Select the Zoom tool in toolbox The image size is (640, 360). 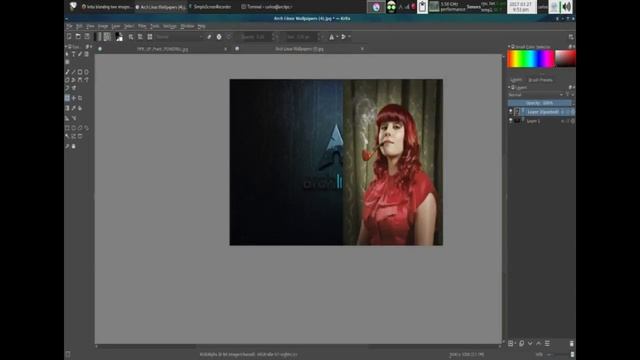[67, 146]
